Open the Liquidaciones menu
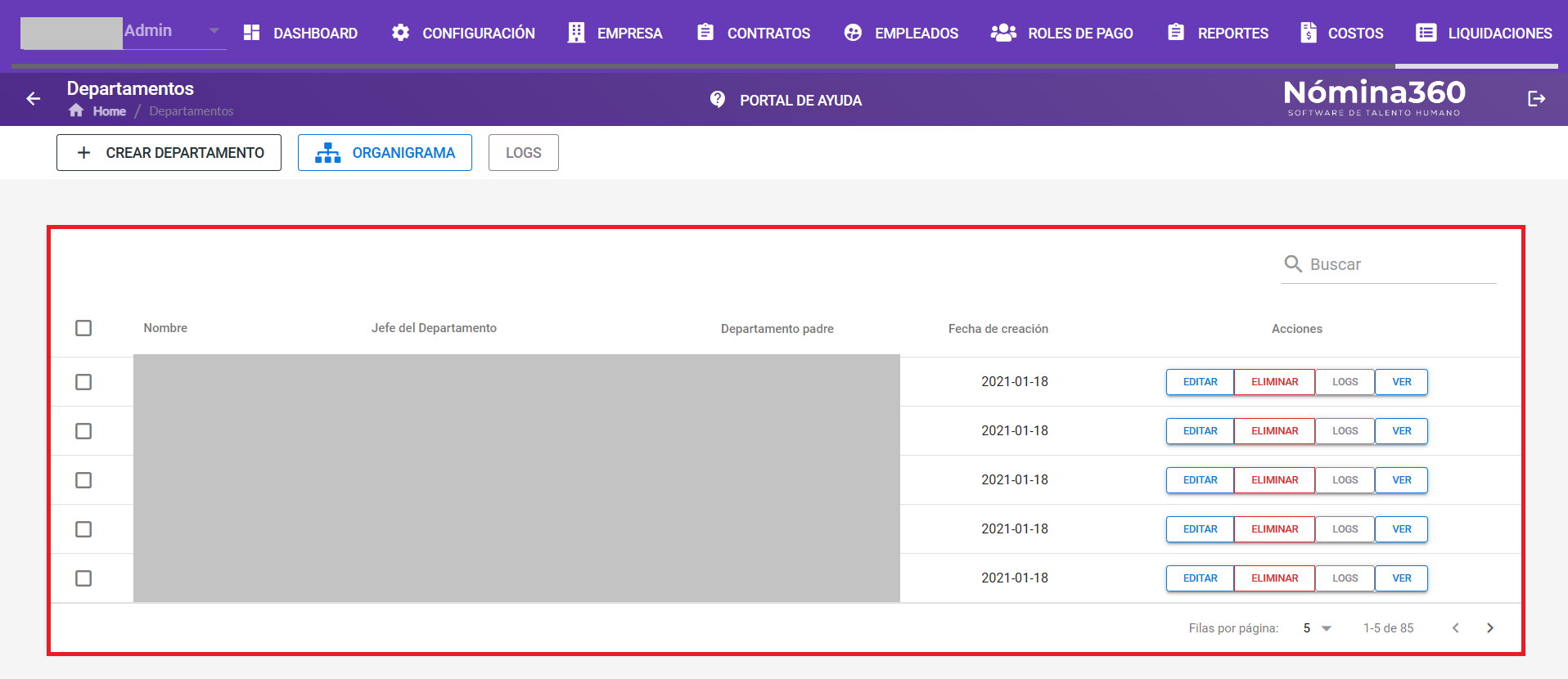 (x=1485, y=33)
